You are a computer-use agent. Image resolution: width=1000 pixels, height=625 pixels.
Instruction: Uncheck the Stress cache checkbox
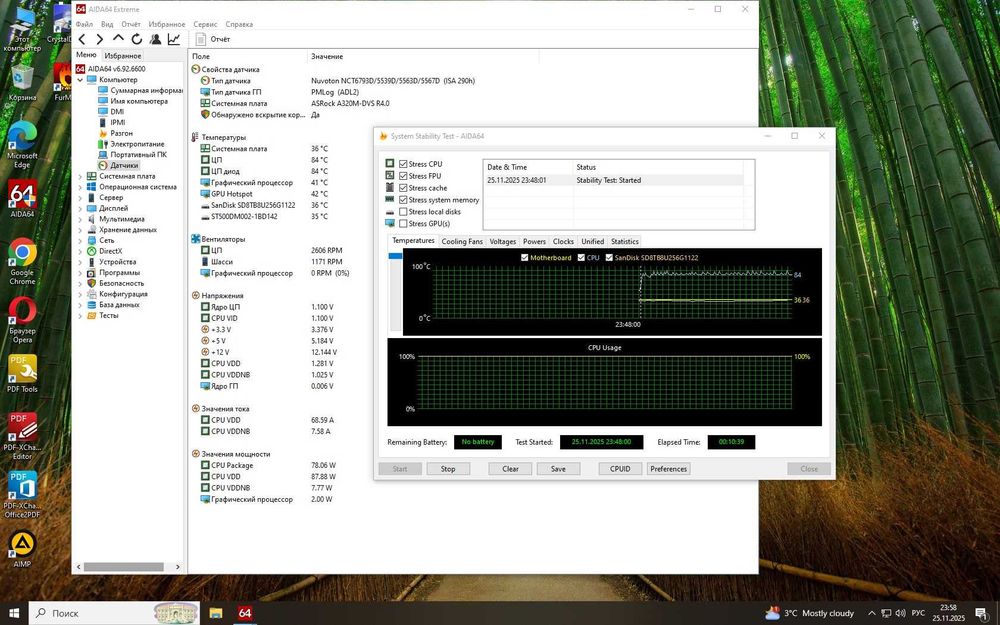click(403, 188)
